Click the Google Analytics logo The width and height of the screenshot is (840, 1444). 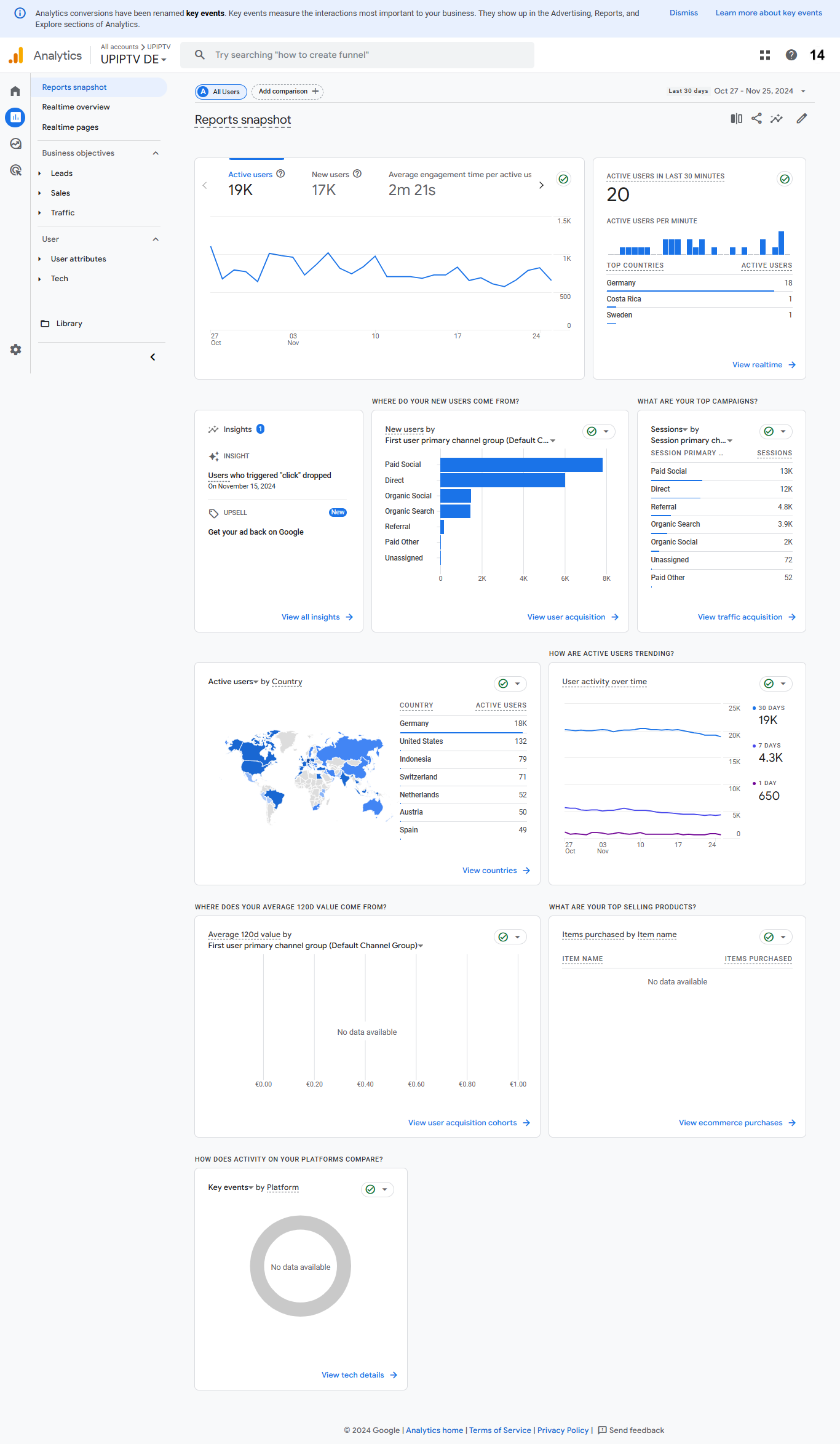[x=16, y=55]
